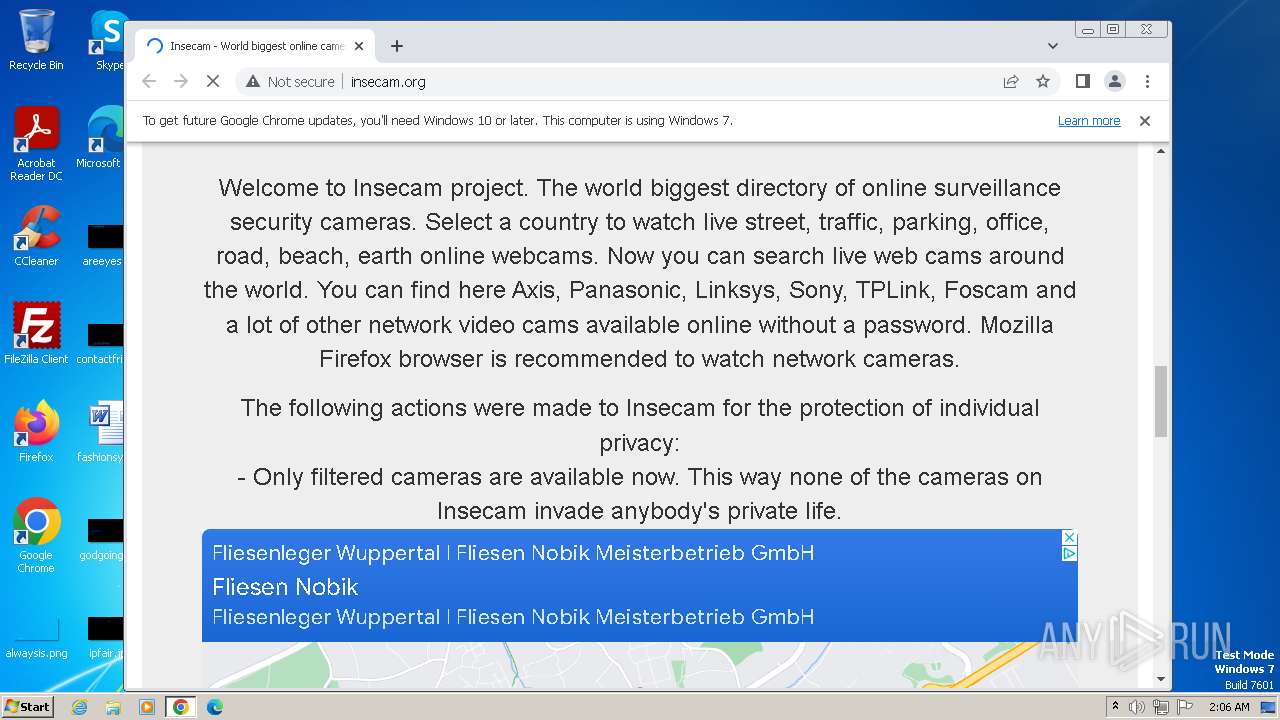Viewport: 1280px width, 720px height.
Task: Close the Fliesen Nobik advertisement
Action: (1069, 537)
